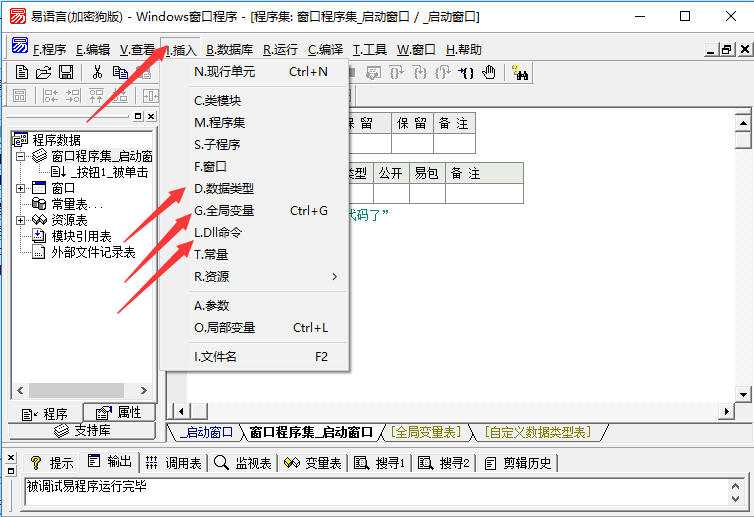Image resolution: width=754 pixels, height=517 pixels.
Task: Restore the inner document window
Action: [727, 49]
